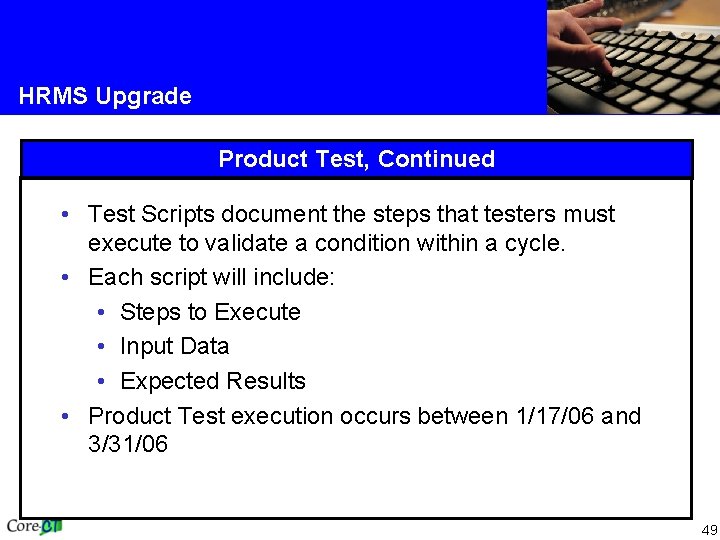720x540 pixels.
Task: Click the 3/31/06 date text
Action: click(128, 444)
